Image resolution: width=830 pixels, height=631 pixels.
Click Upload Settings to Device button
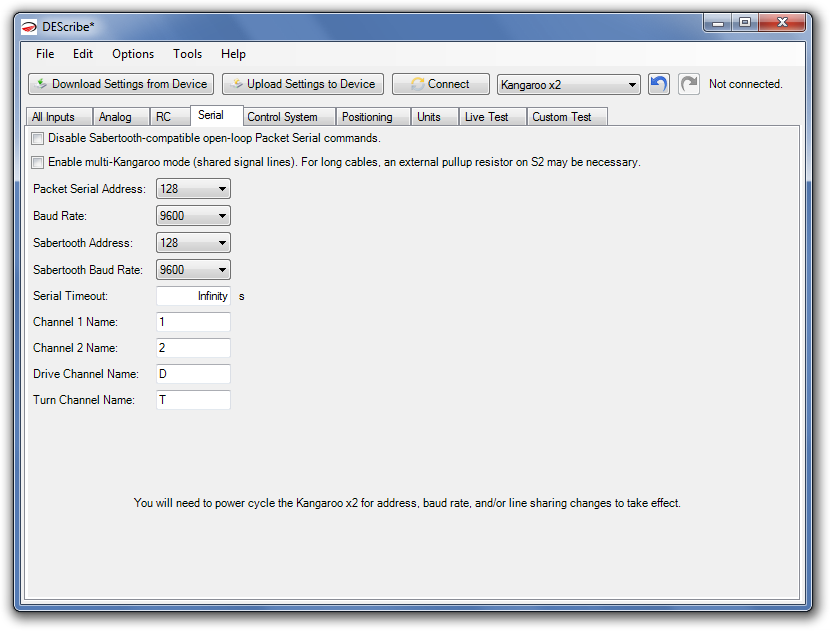tap(302, 84)
